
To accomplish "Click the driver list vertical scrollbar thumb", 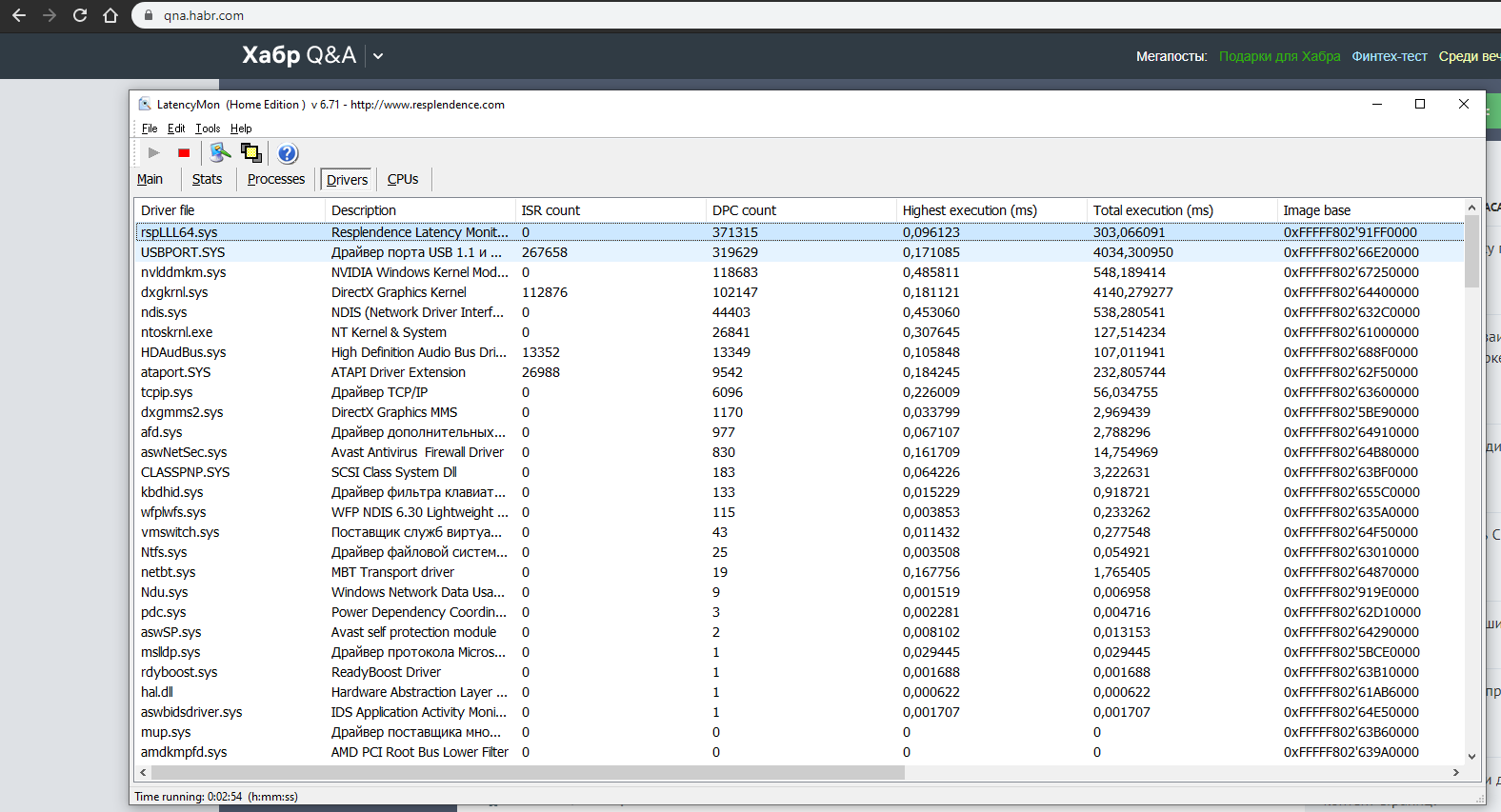I will [x=1471, y=251].
